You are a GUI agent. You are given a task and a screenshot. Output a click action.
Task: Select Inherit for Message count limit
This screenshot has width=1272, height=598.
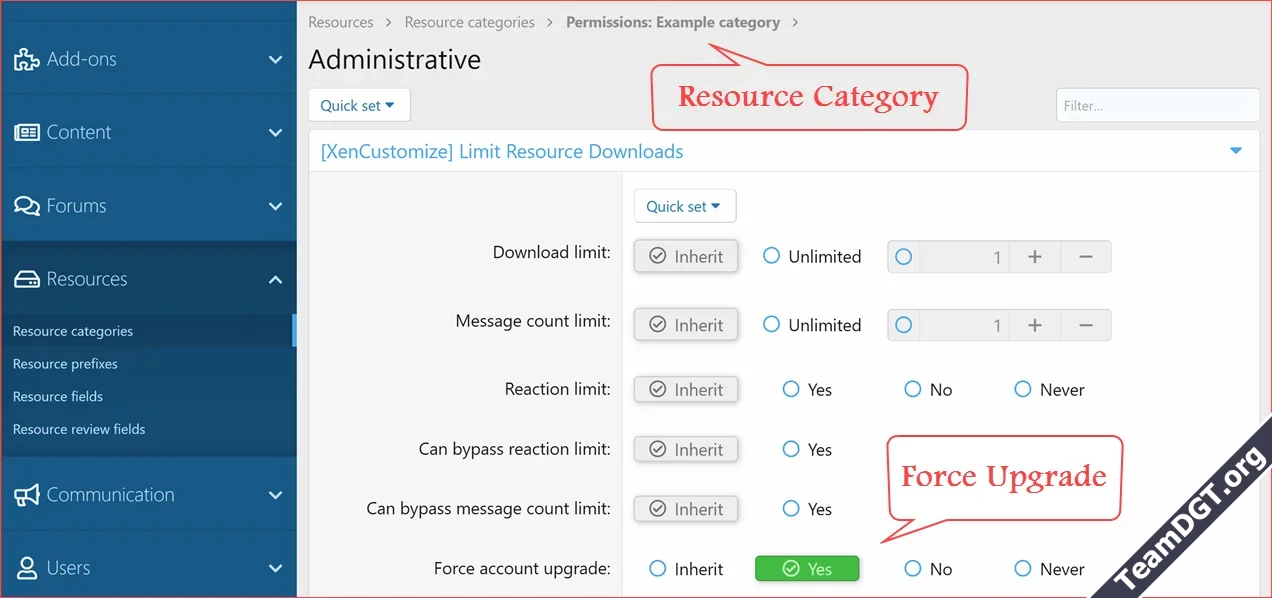pyautogui.click(x=686, y=325)
